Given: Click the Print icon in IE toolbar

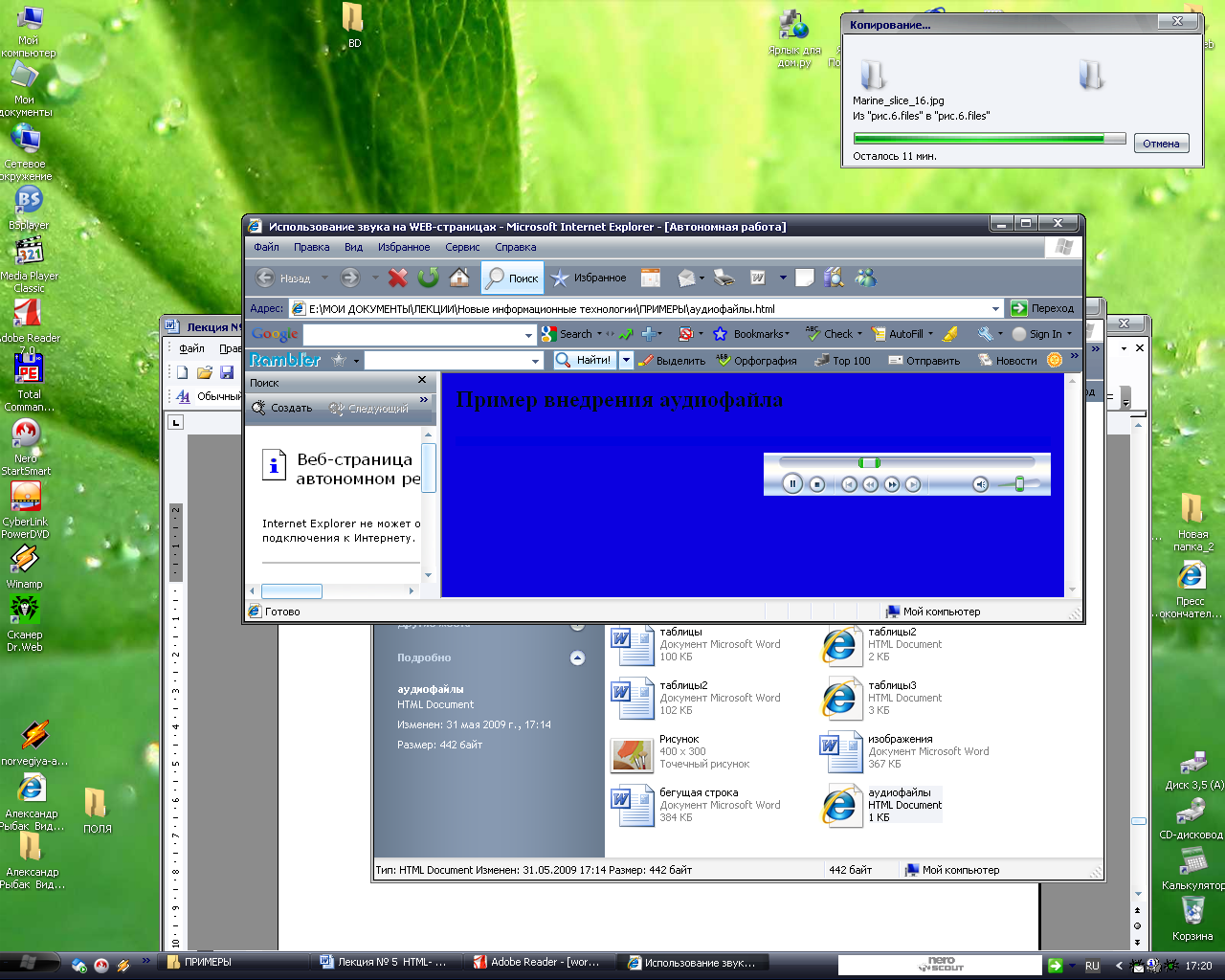Looking at the screenshot, I should pyautogui.click(x=724, y=278).
